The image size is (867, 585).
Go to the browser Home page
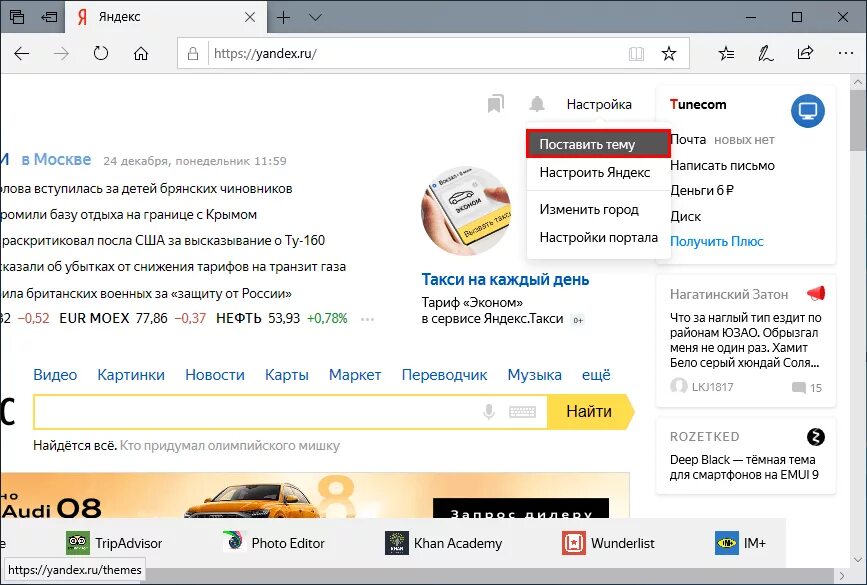(141, 54)
